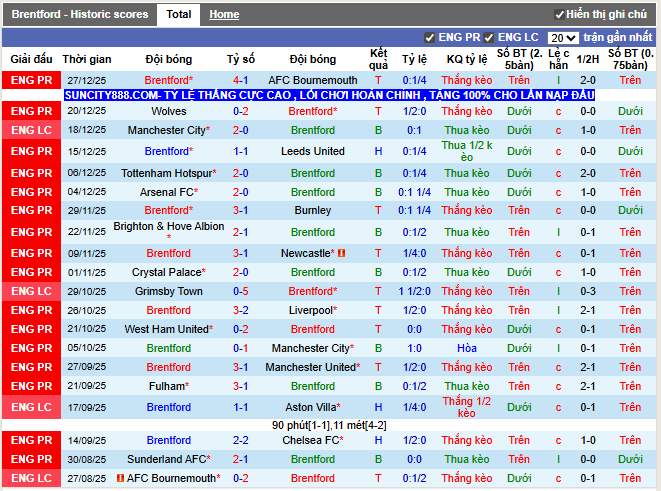Select Manchester United team name
Screen dimensions: 661x491
tap(313, 367)
